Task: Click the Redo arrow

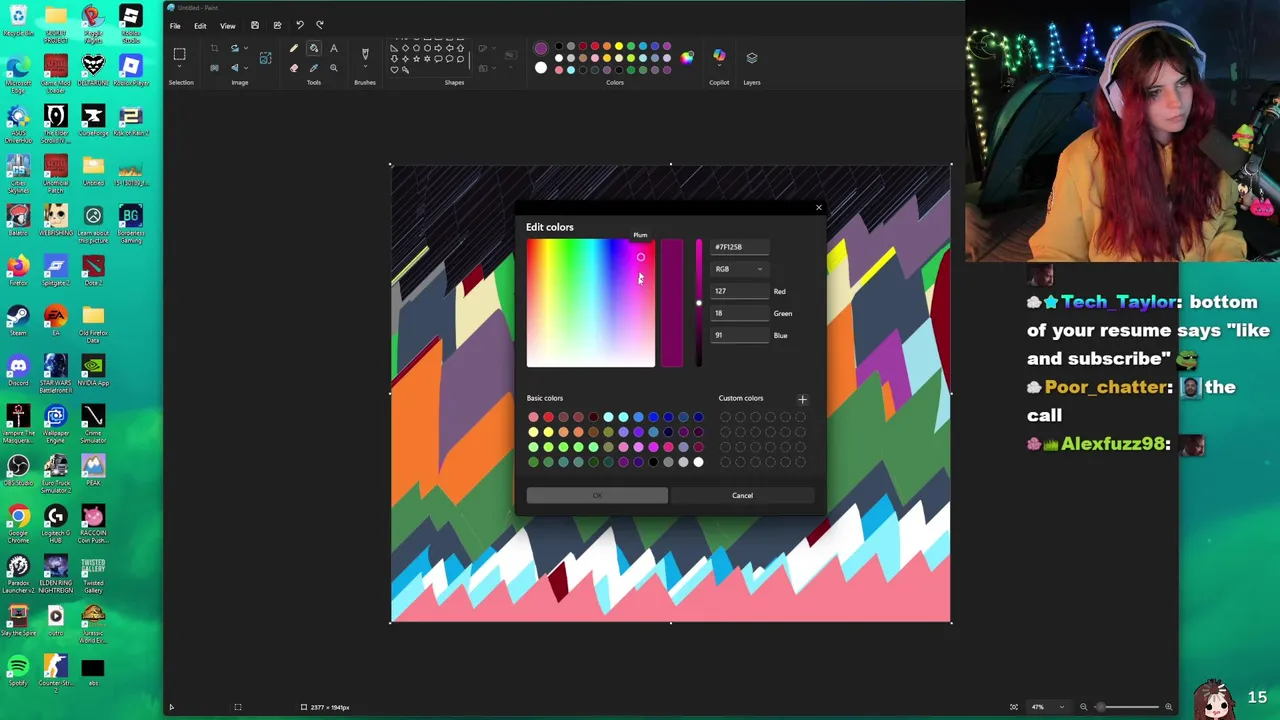Action: [320, 25]
